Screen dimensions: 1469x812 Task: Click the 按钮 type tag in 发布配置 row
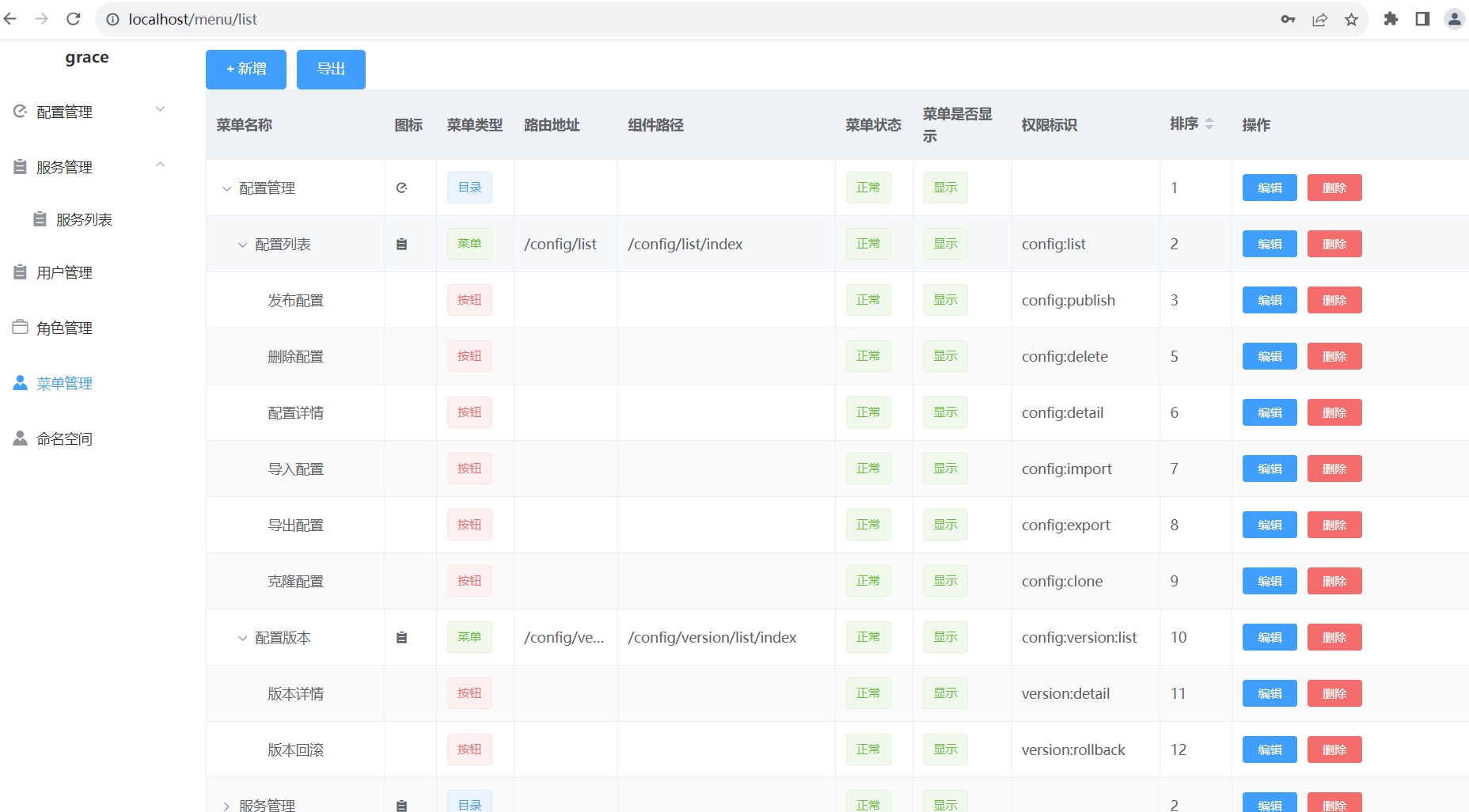tap(469, 300)
